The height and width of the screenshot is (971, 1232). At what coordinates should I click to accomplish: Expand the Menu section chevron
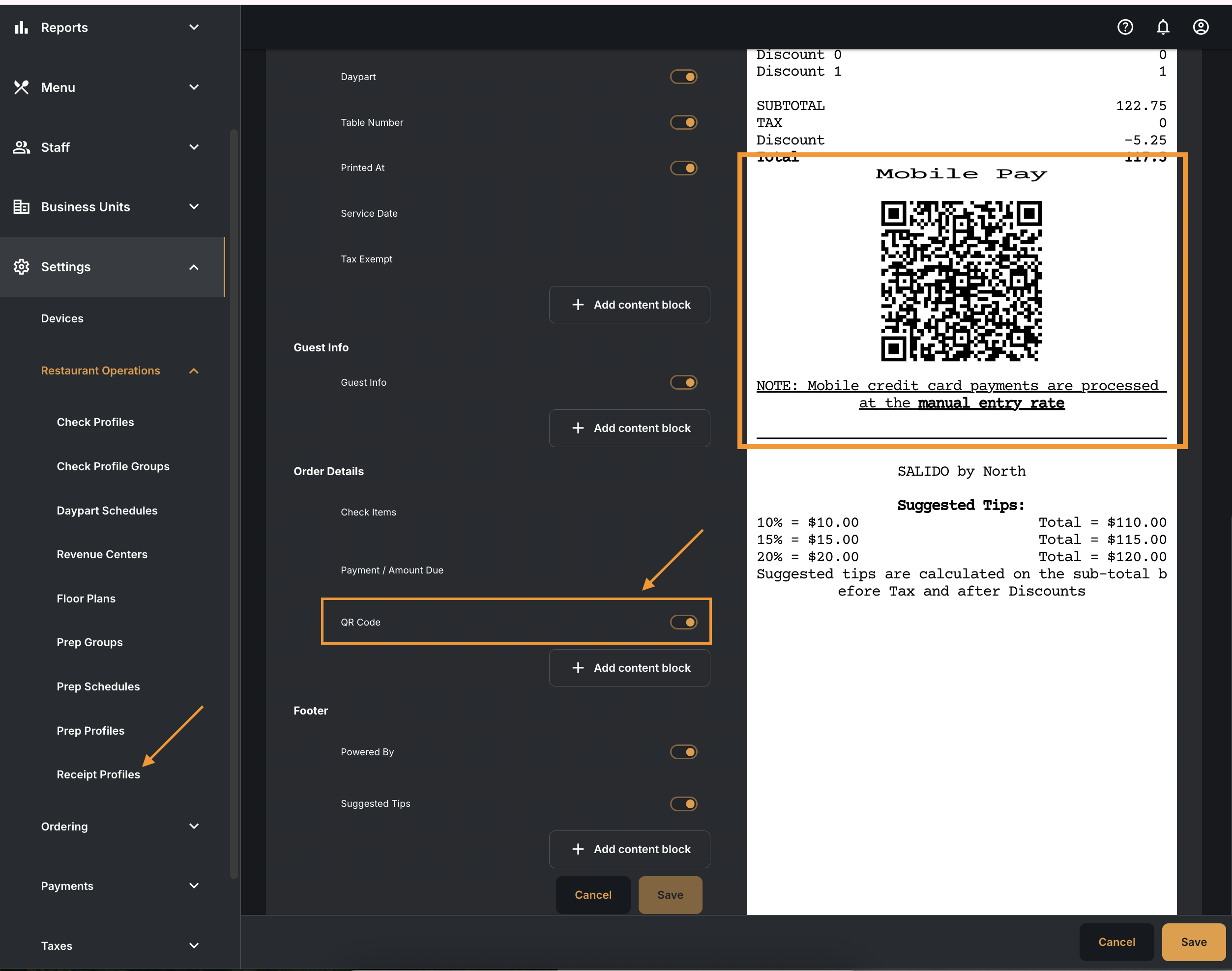coord(194,87)
